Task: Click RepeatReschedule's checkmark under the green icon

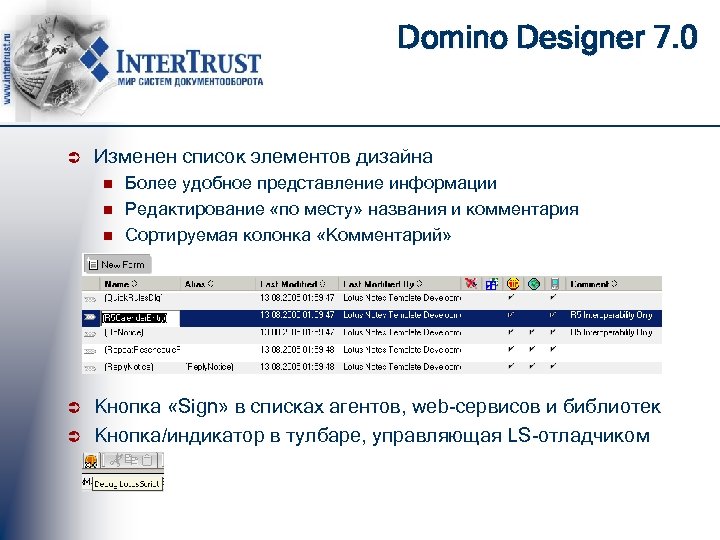Action: pyautogui.click(x=532, y=349)
